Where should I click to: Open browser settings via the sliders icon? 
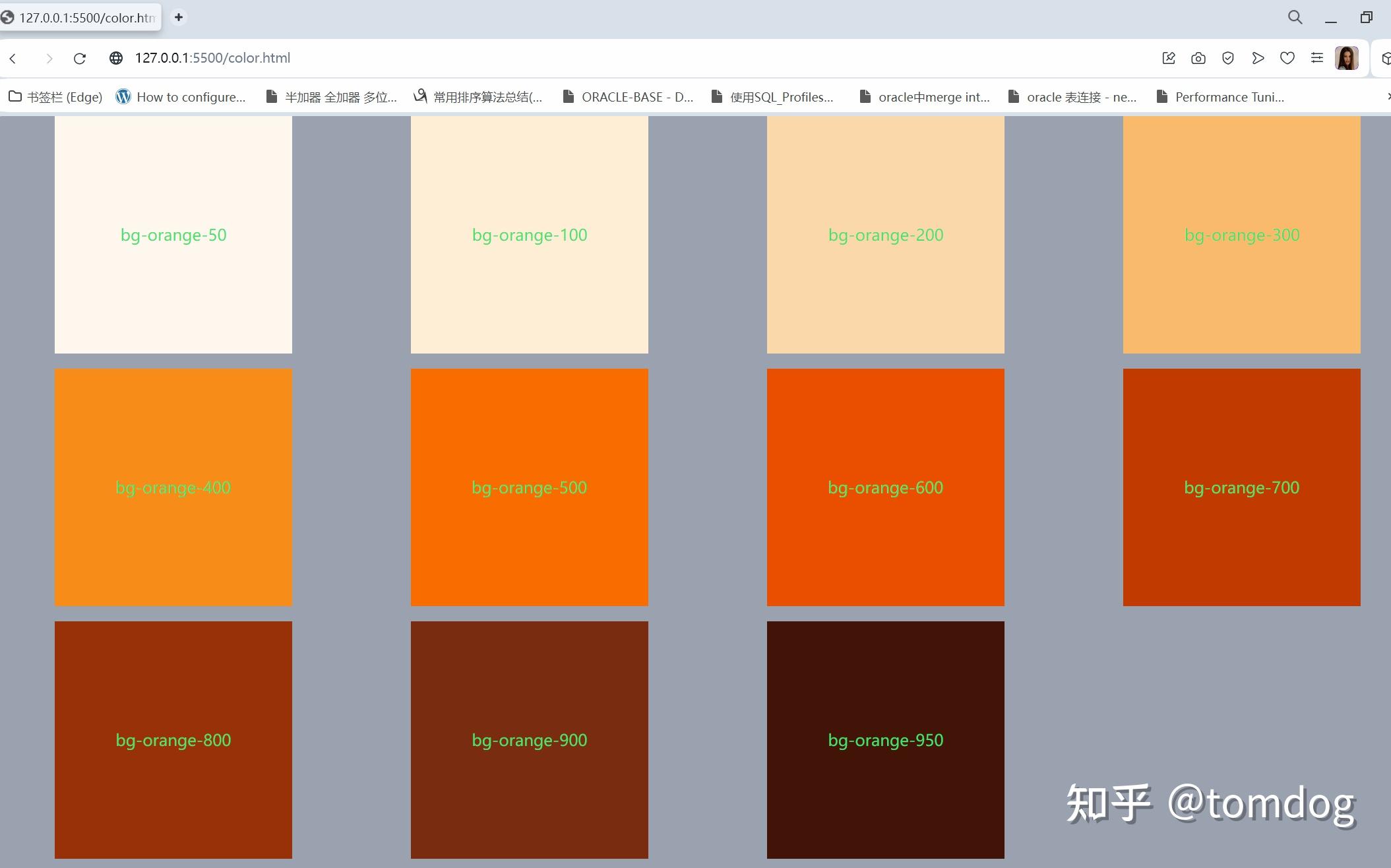pyautogui.click(x=1316, y=58)
